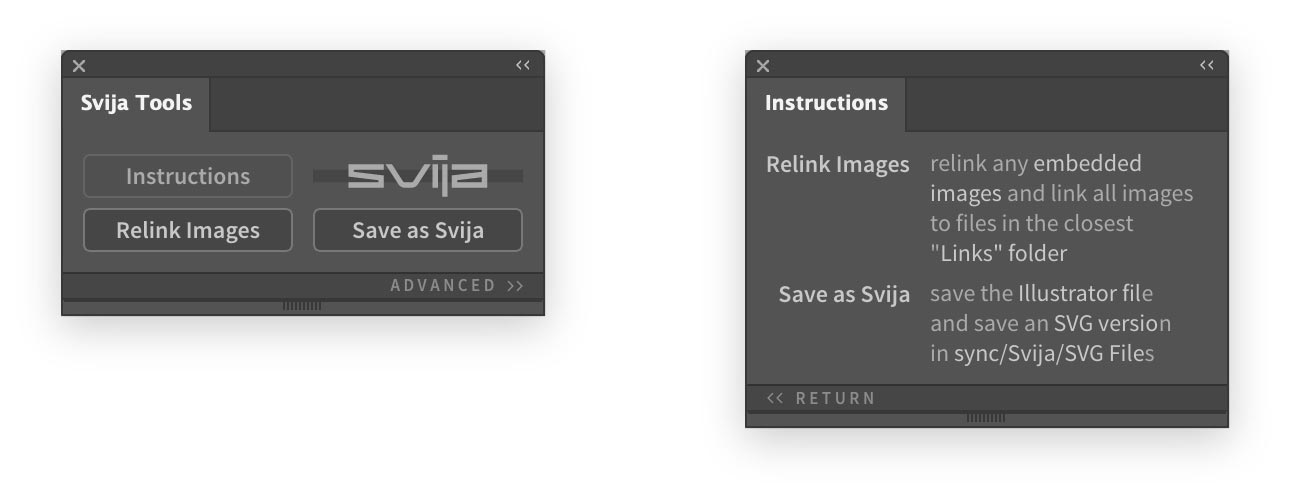This screenshot has width=1290, height=500.
Task: Expand the ADVANCED section
Action: (457, 286)
